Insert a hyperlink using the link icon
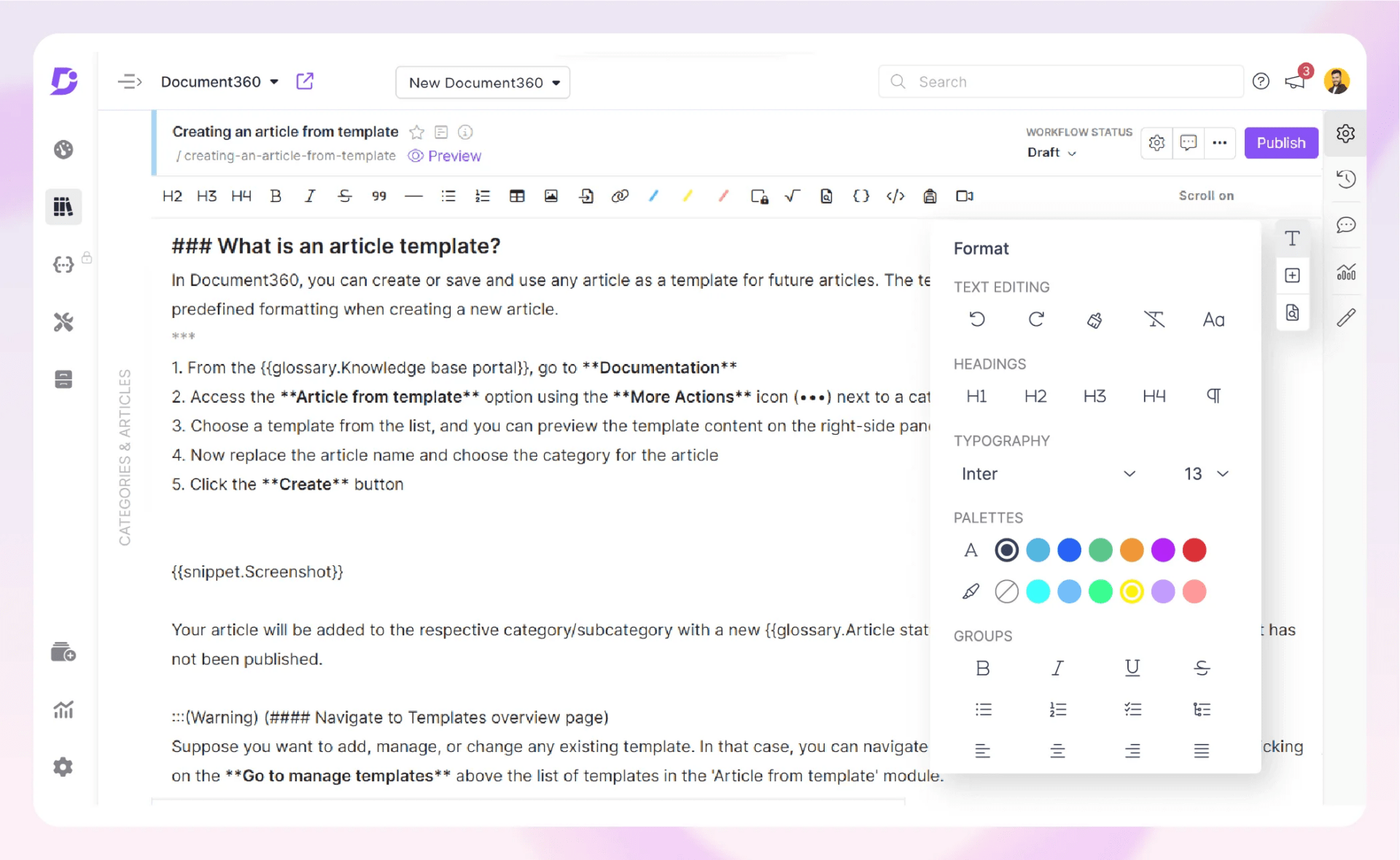 [620, 195]
